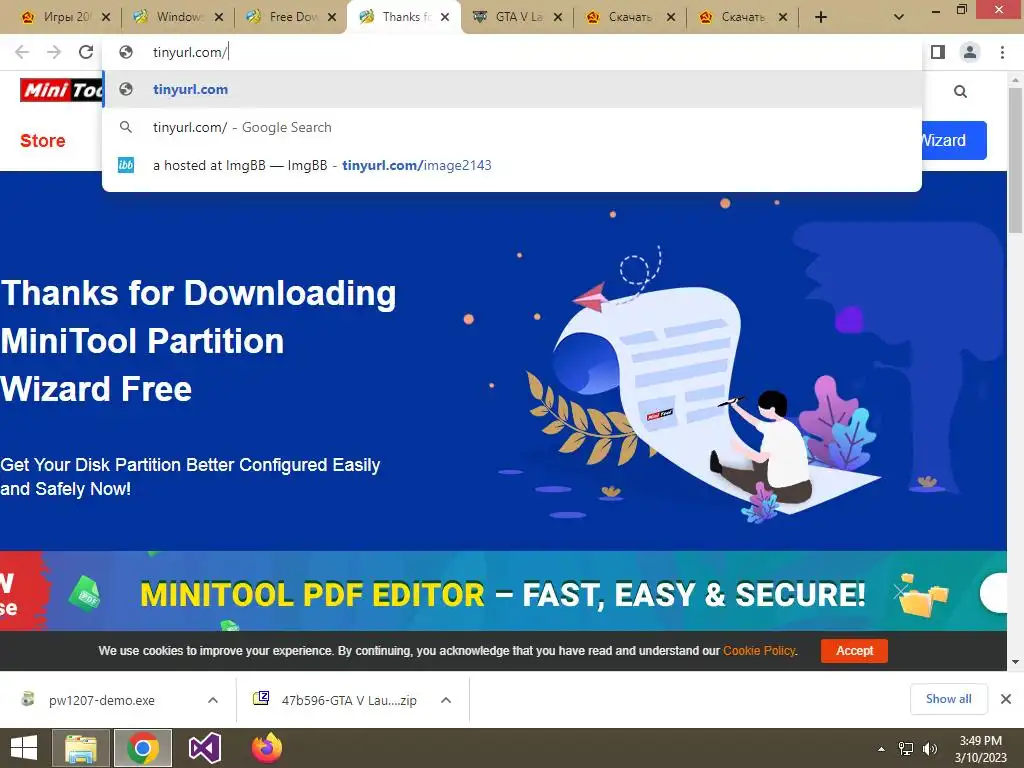Click in the address bar field
Viewport: 1024px width, 768px height.
512,52
